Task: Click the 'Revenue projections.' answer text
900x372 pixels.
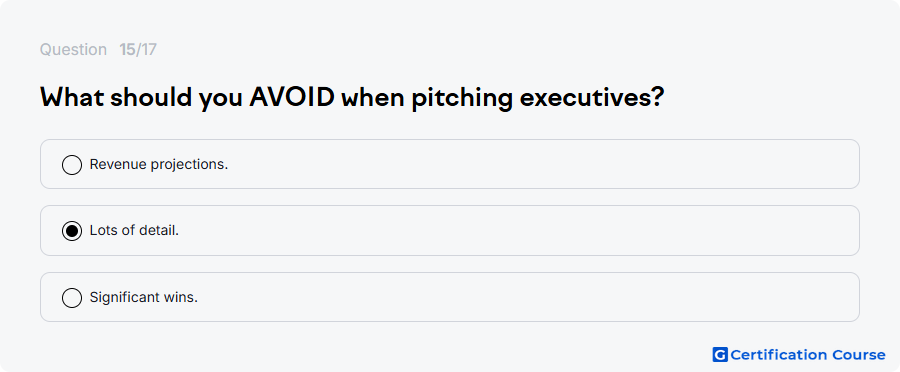Action: [x=159, y=165]
